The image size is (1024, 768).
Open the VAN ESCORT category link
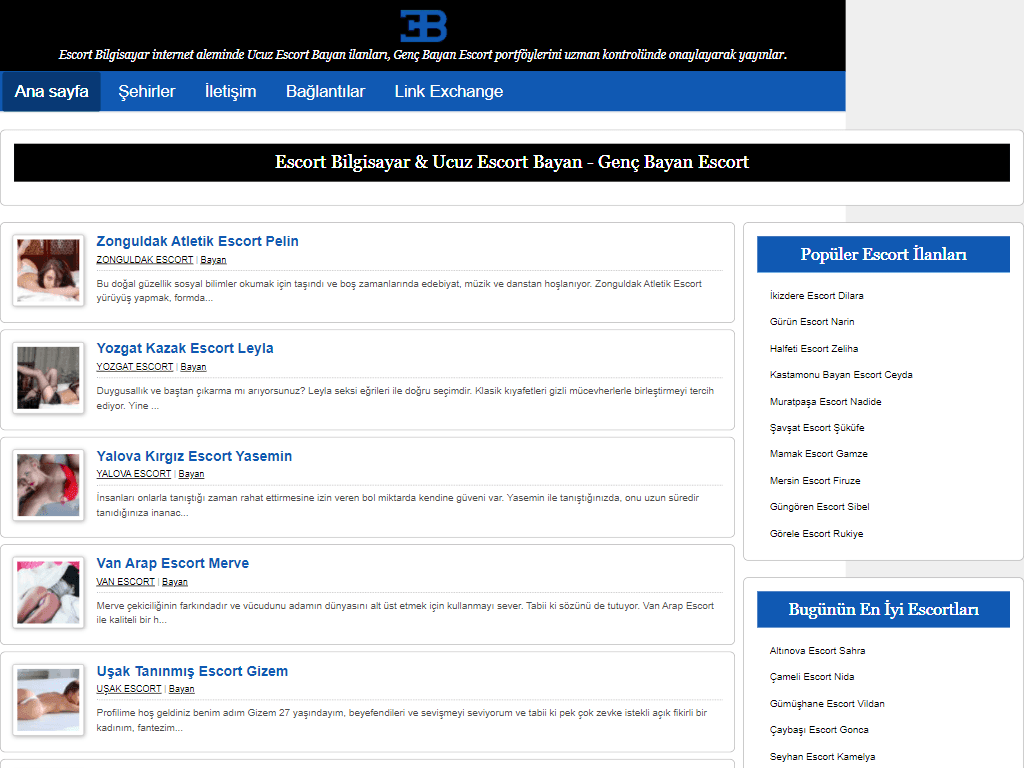(x=125, y=582)
